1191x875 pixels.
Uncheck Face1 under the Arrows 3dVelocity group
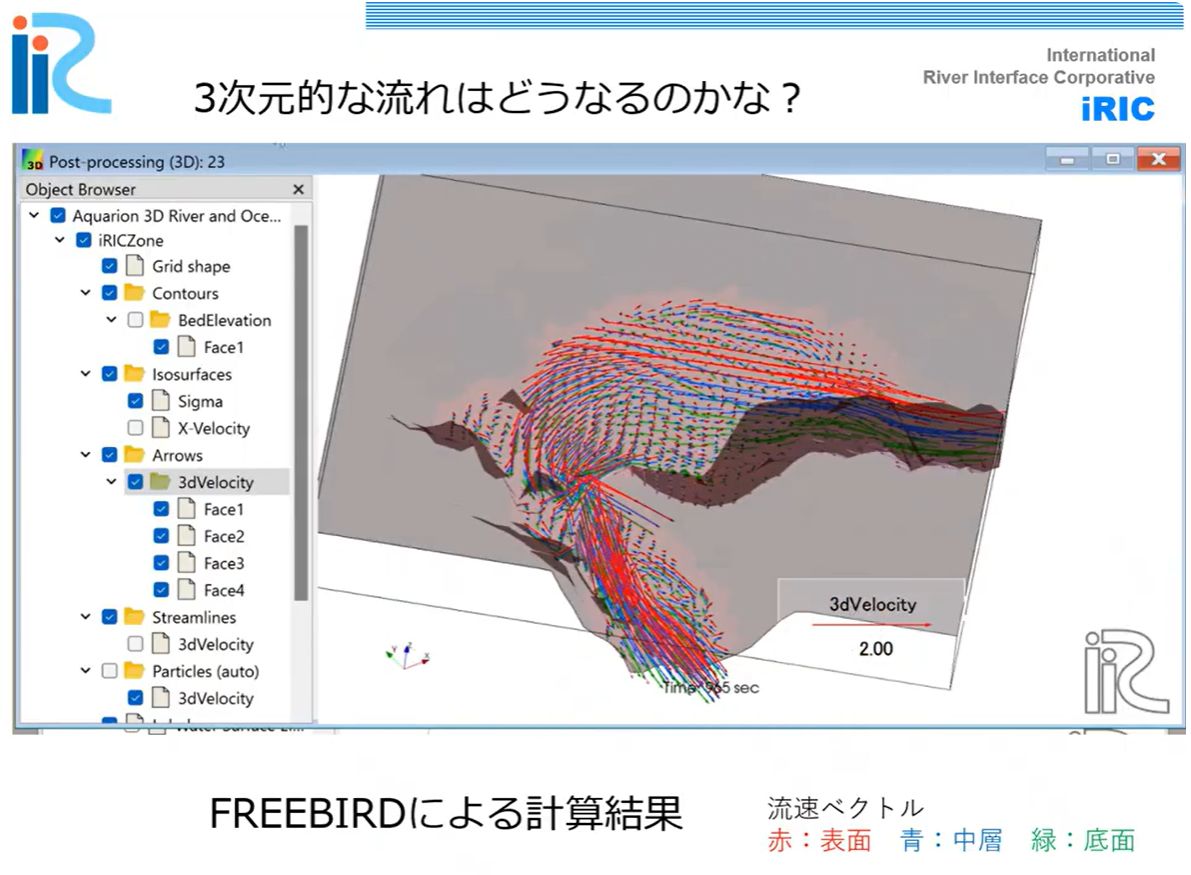160,509
